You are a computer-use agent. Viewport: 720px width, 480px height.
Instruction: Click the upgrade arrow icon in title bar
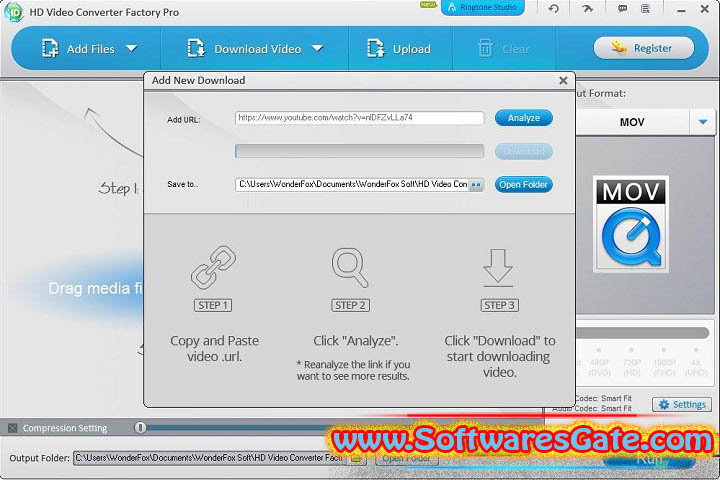pos(587,8)
